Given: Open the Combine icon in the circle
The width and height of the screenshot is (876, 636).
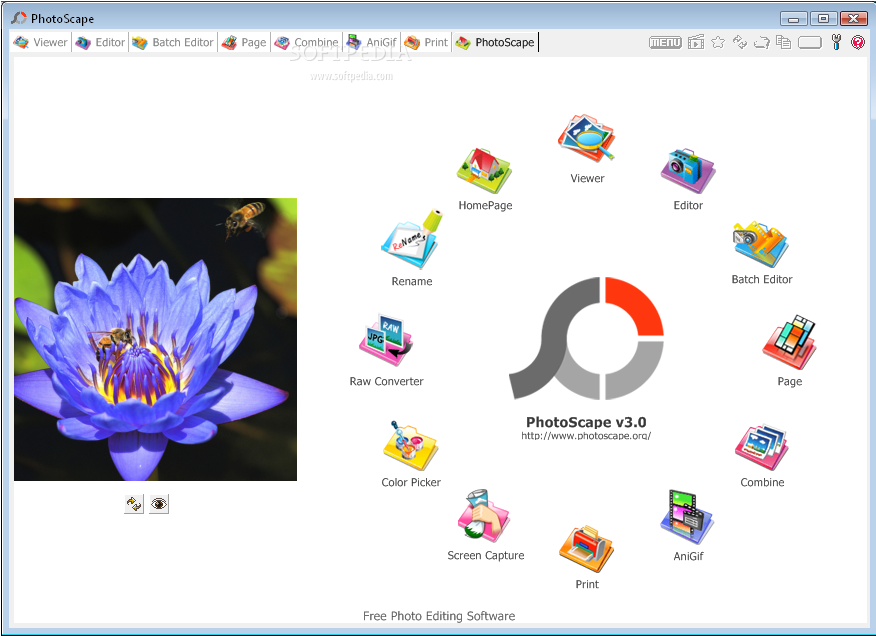Looking at the screenshot, I should click(761, 447).
